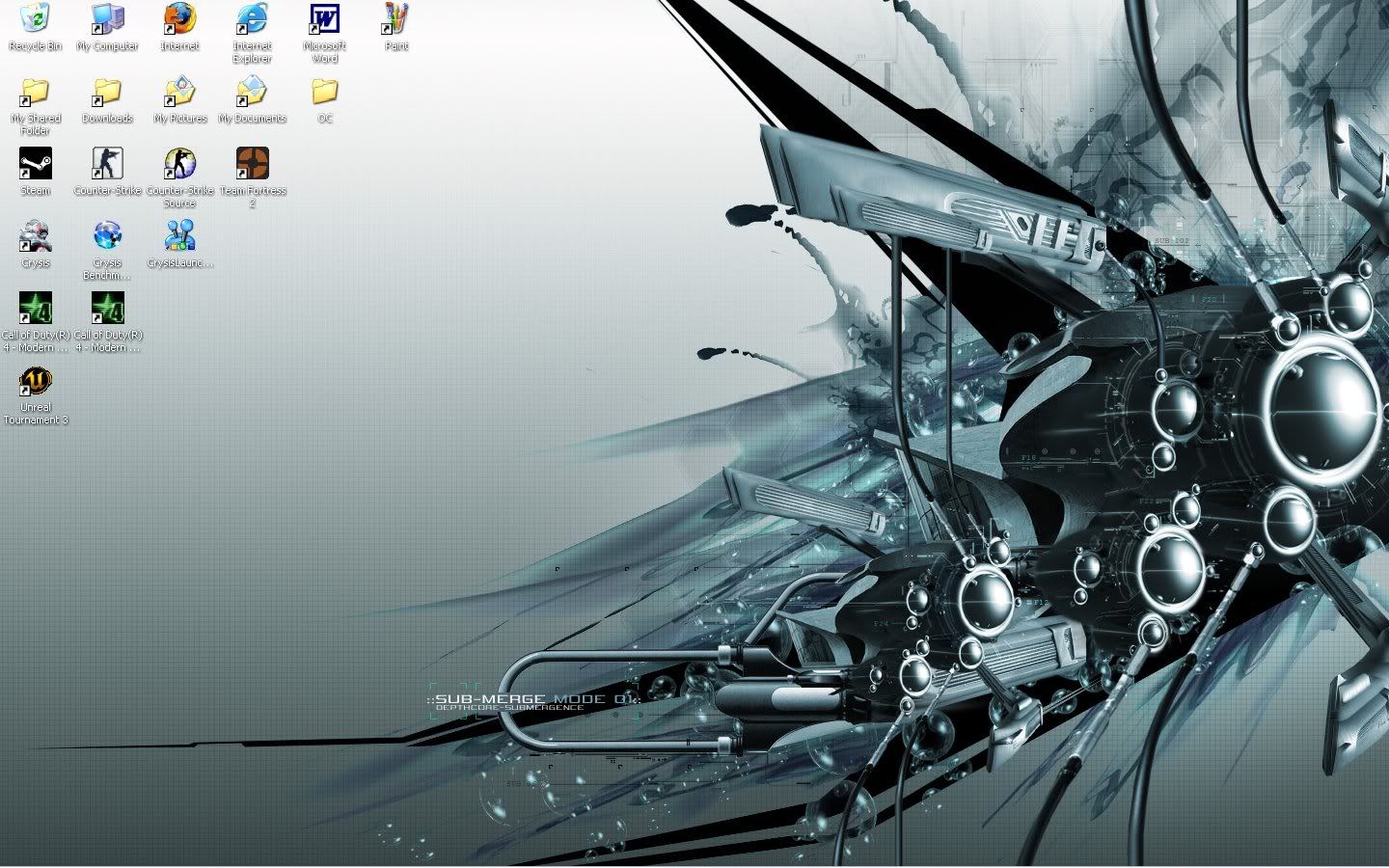The image size is (1389, 868).
Task: Open My Shared Folder
Action: 35,93
